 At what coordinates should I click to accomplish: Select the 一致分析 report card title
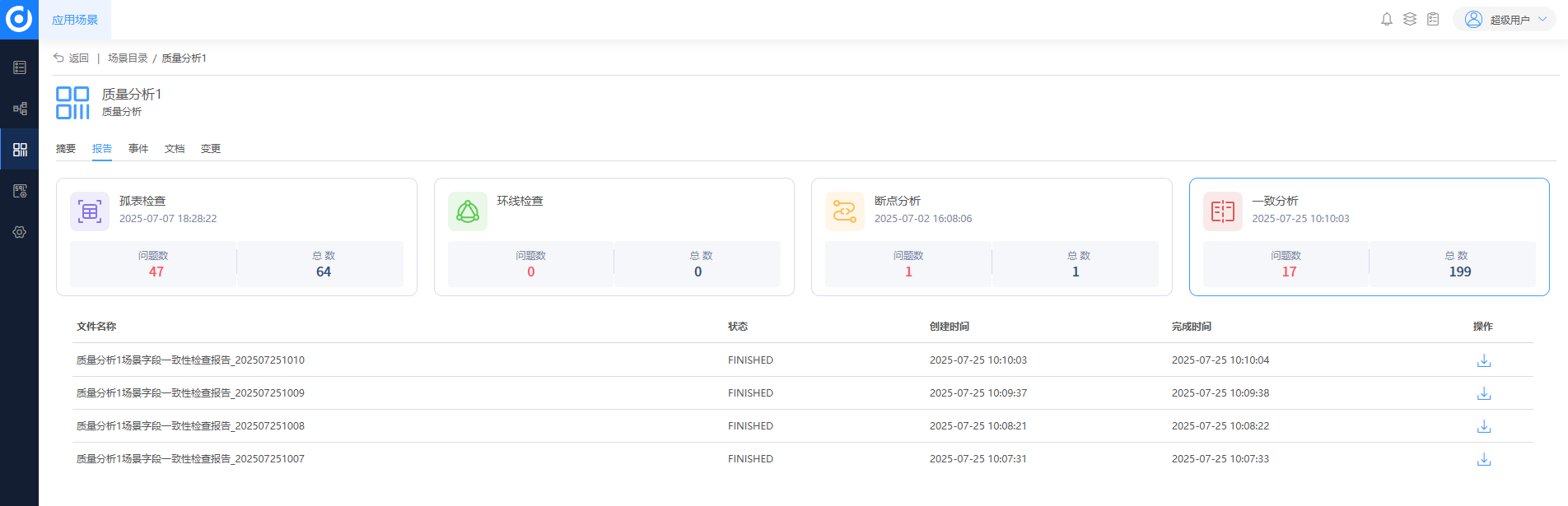coord(1276,201)
